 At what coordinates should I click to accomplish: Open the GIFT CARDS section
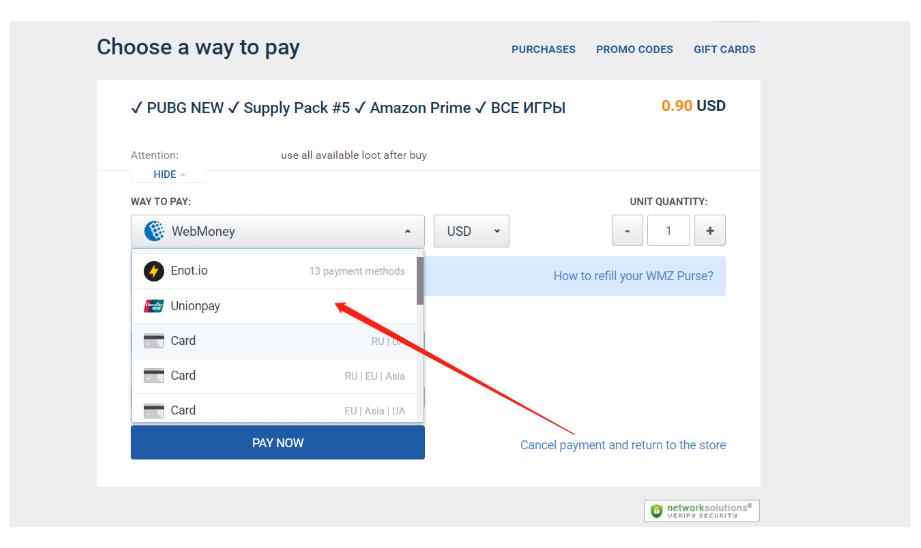tap(724, 49)
